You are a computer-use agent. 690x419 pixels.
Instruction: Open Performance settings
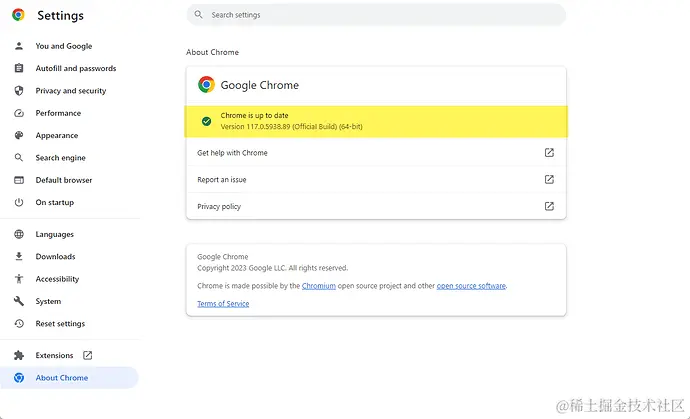[58, 113]
